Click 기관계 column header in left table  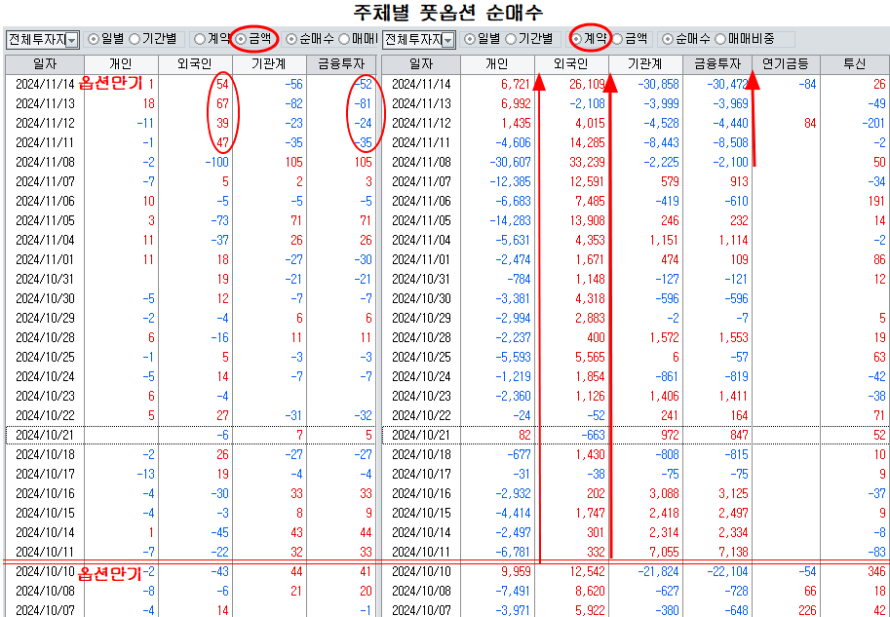click(269, 65)
